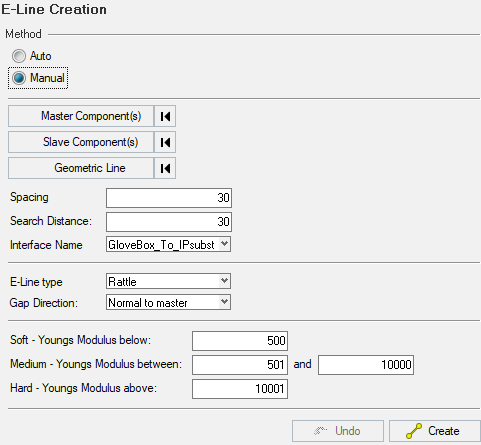Click the Create line icon
481x445 pixels.
(x=414, y=431)
